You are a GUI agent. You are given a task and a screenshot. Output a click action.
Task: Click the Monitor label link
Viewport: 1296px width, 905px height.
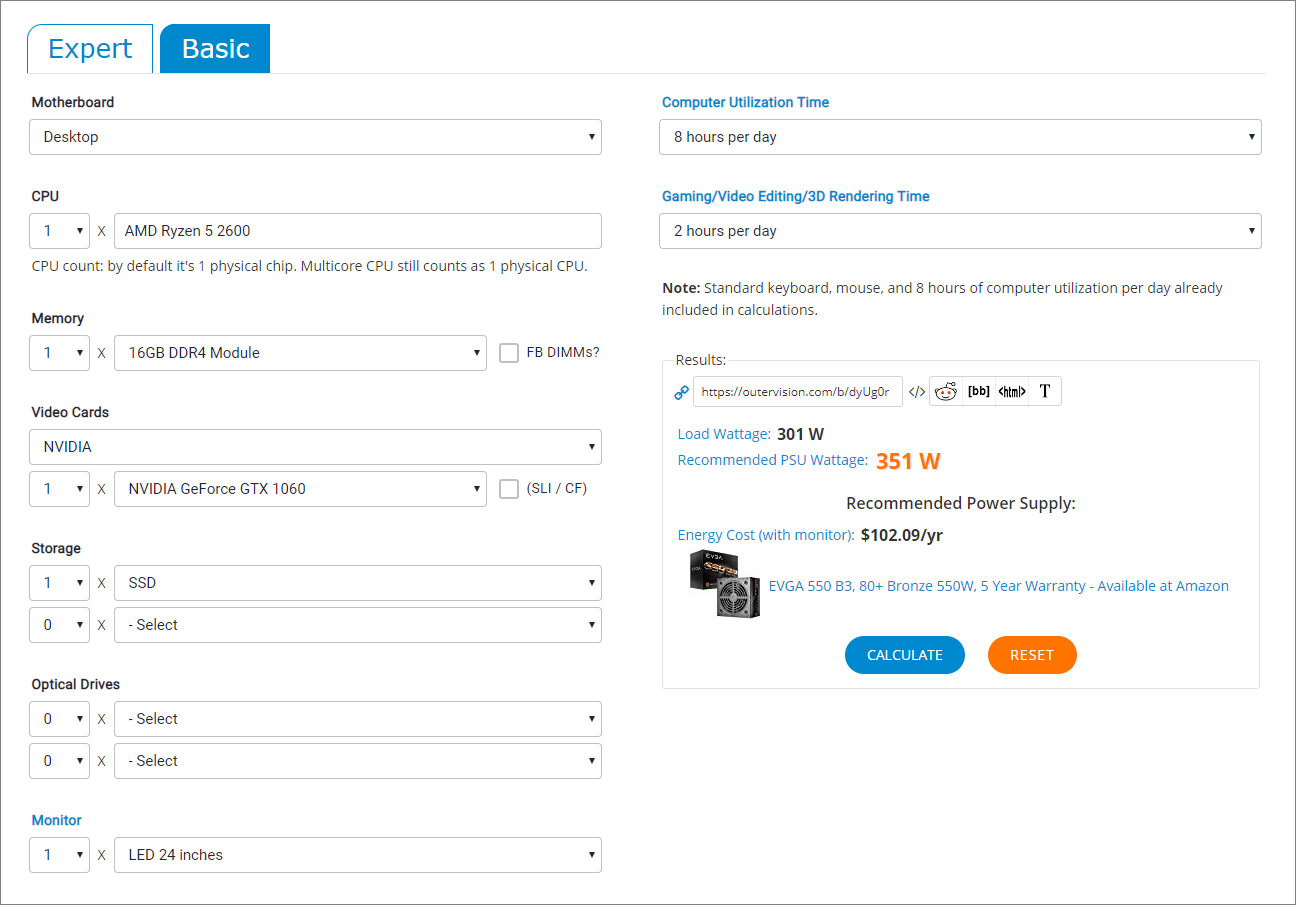coord(56,820)
